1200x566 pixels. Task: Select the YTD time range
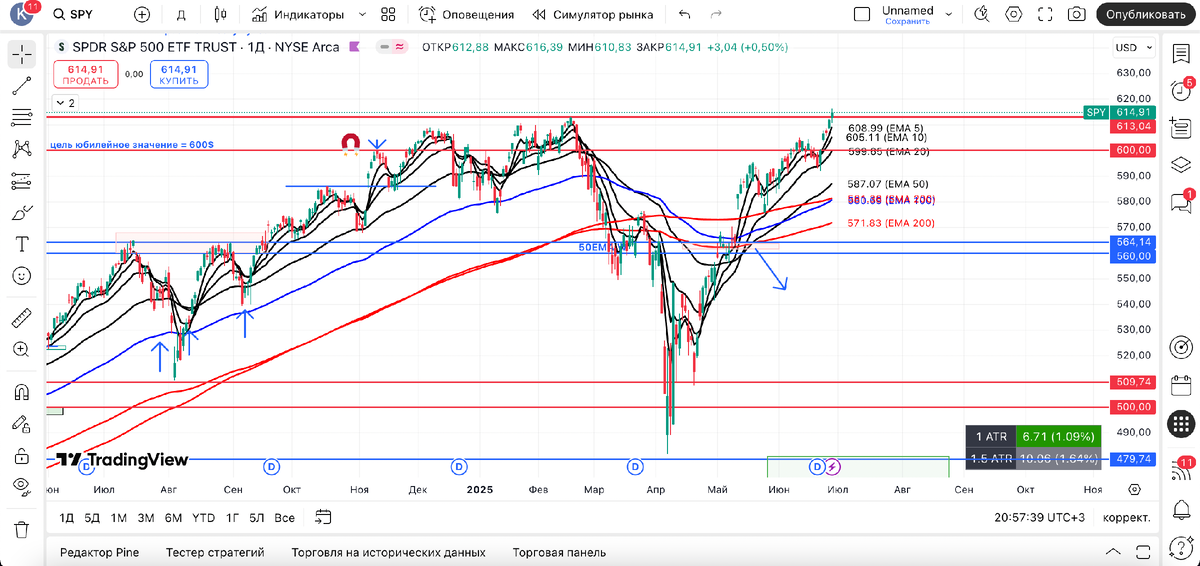click(203, 518)
